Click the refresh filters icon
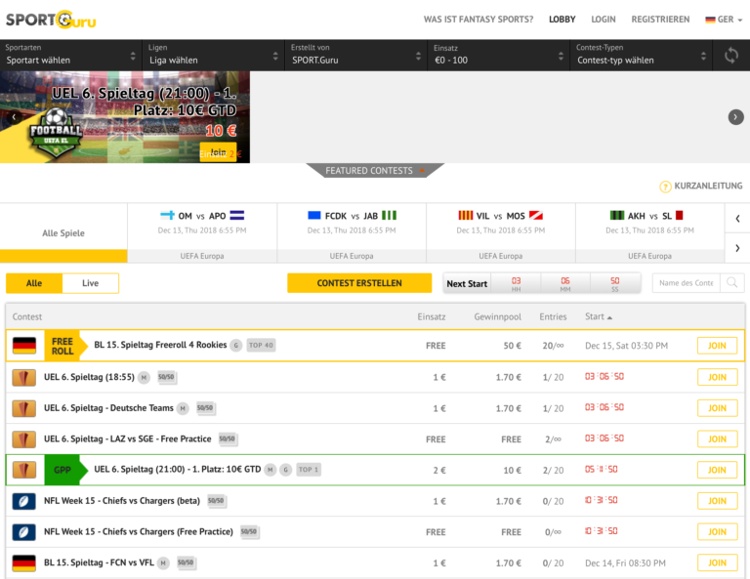This screenshot has width=750, height=579. coord(731,55)
